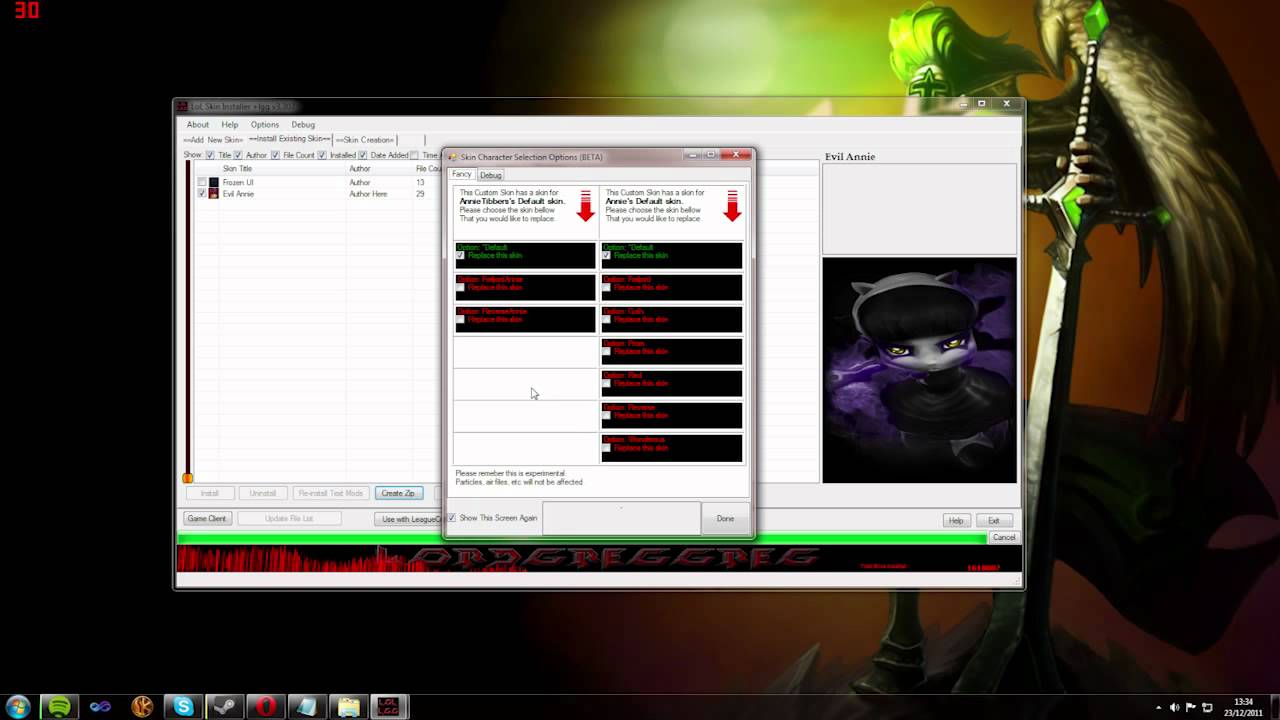Click the Install button

pos(210,493)
